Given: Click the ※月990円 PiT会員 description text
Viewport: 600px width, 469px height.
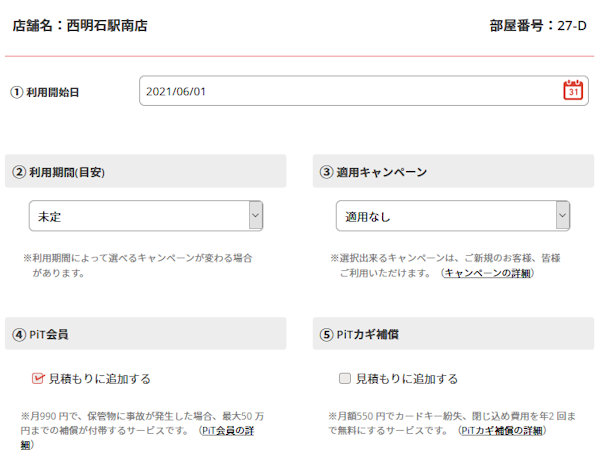Looking at the screenshot, I should point(142,430).
